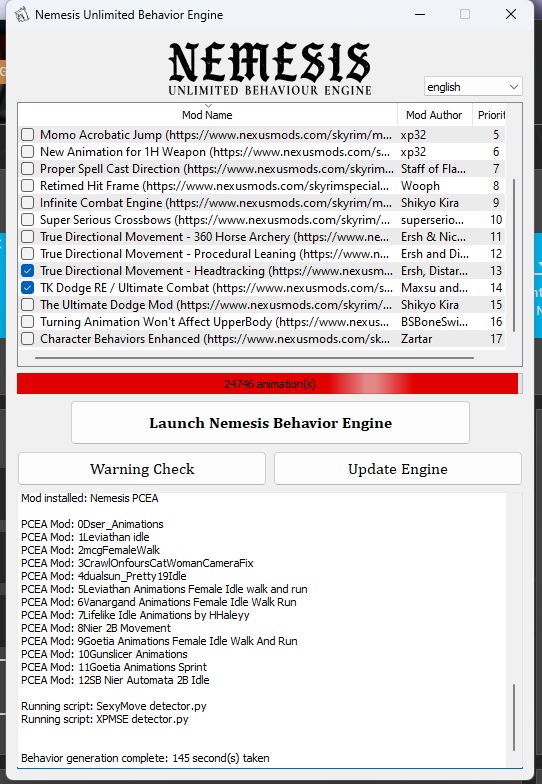The width and height of the screenshot is (542, 784).
Task: Click the mod list horizontal scrollbar
Action: (x=254, y=358)
